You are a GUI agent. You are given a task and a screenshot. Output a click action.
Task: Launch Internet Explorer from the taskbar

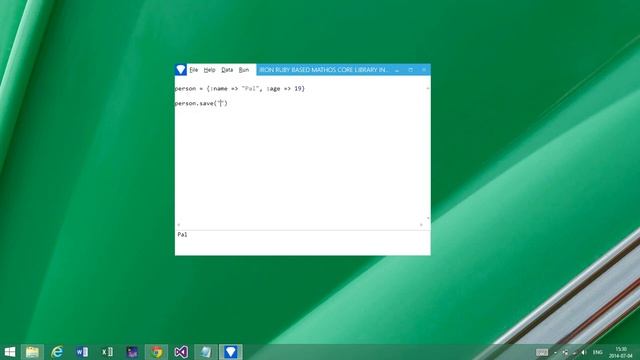point(57,352)
